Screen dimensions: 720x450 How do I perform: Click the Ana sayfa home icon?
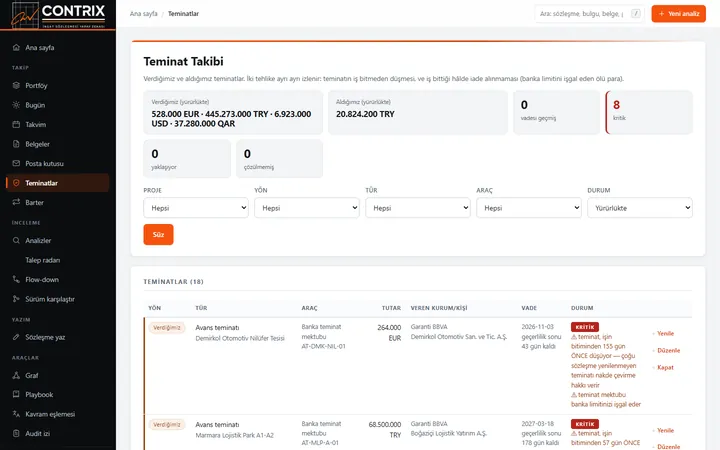(x=16, y=47)
